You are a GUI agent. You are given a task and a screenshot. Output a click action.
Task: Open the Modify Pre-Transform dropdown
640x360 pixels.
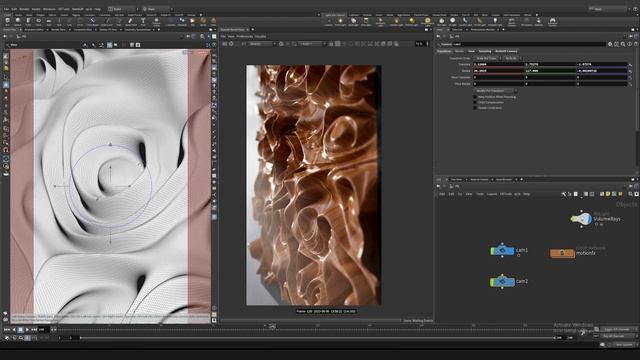(x=495, y=91)
